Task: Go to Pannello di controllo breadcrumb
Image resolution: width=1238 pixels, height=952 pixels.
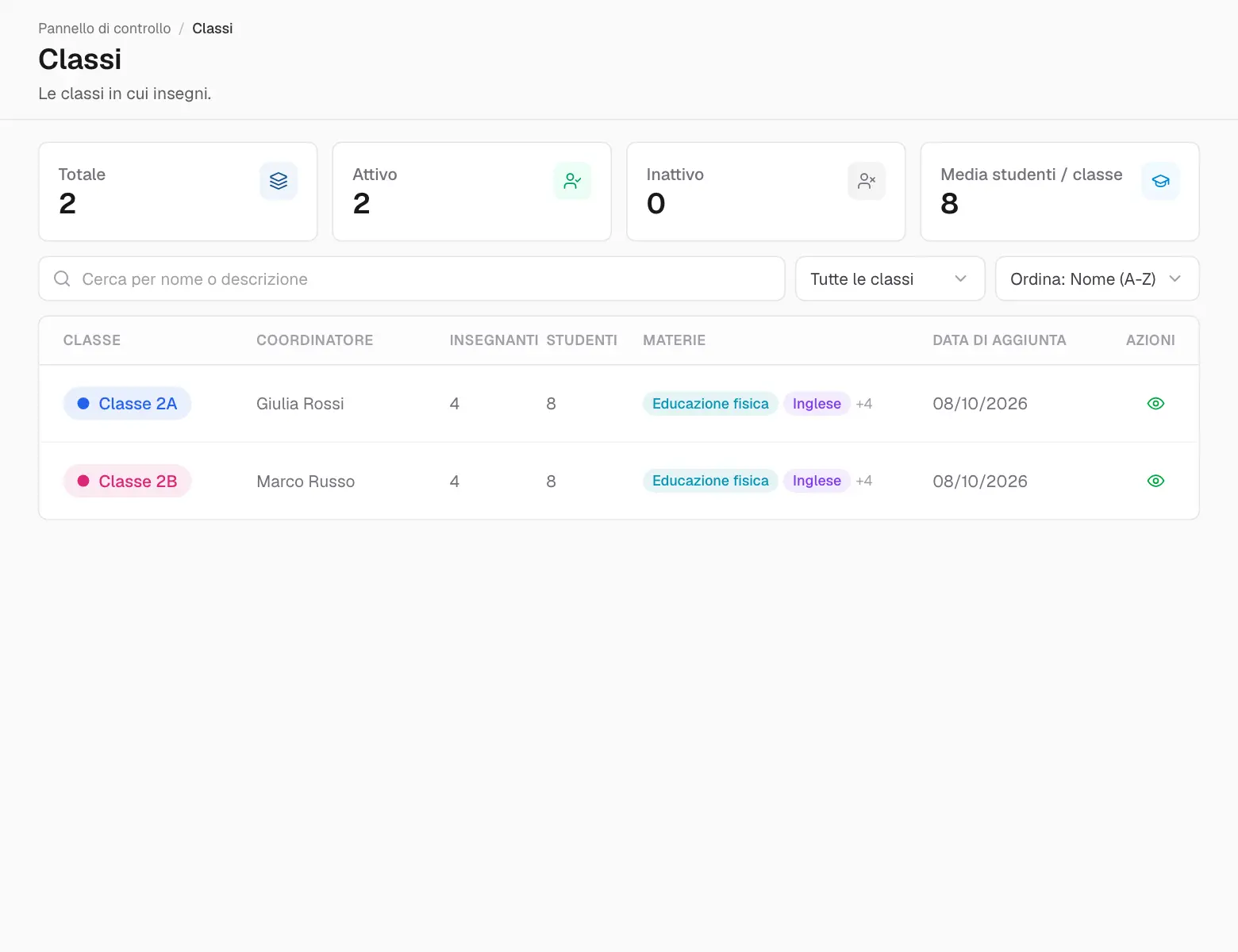Action: pyautogui.click(x=105, y=29)
